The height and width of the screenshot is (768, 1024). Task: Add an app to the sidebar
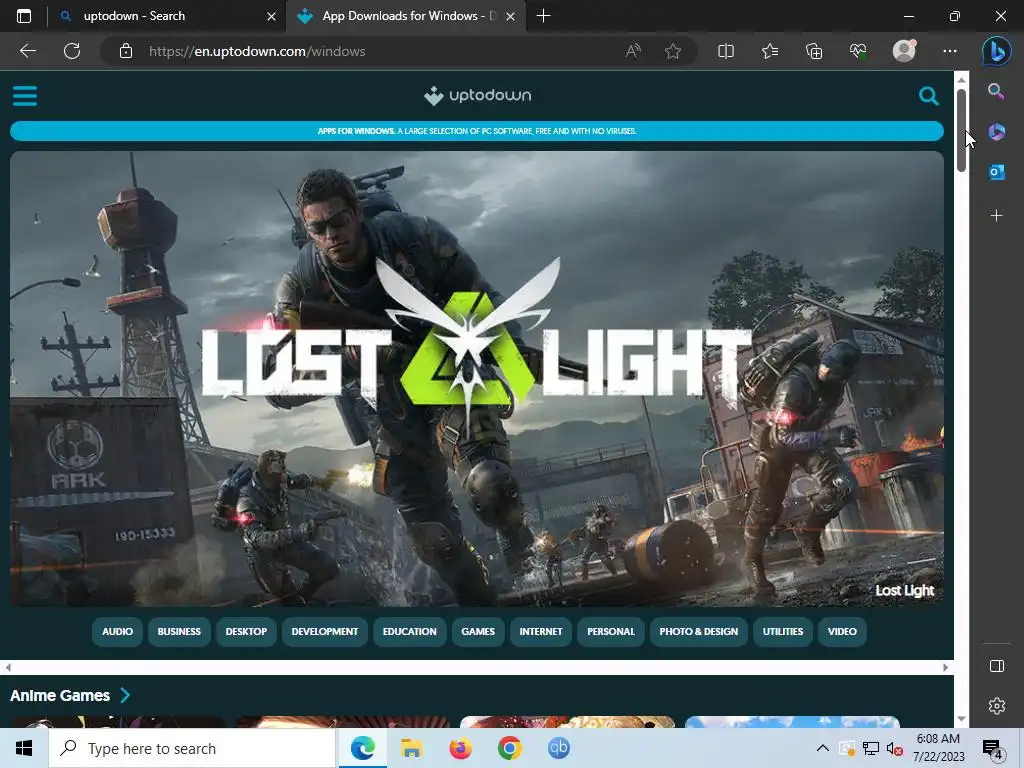(x=996, y=216)
